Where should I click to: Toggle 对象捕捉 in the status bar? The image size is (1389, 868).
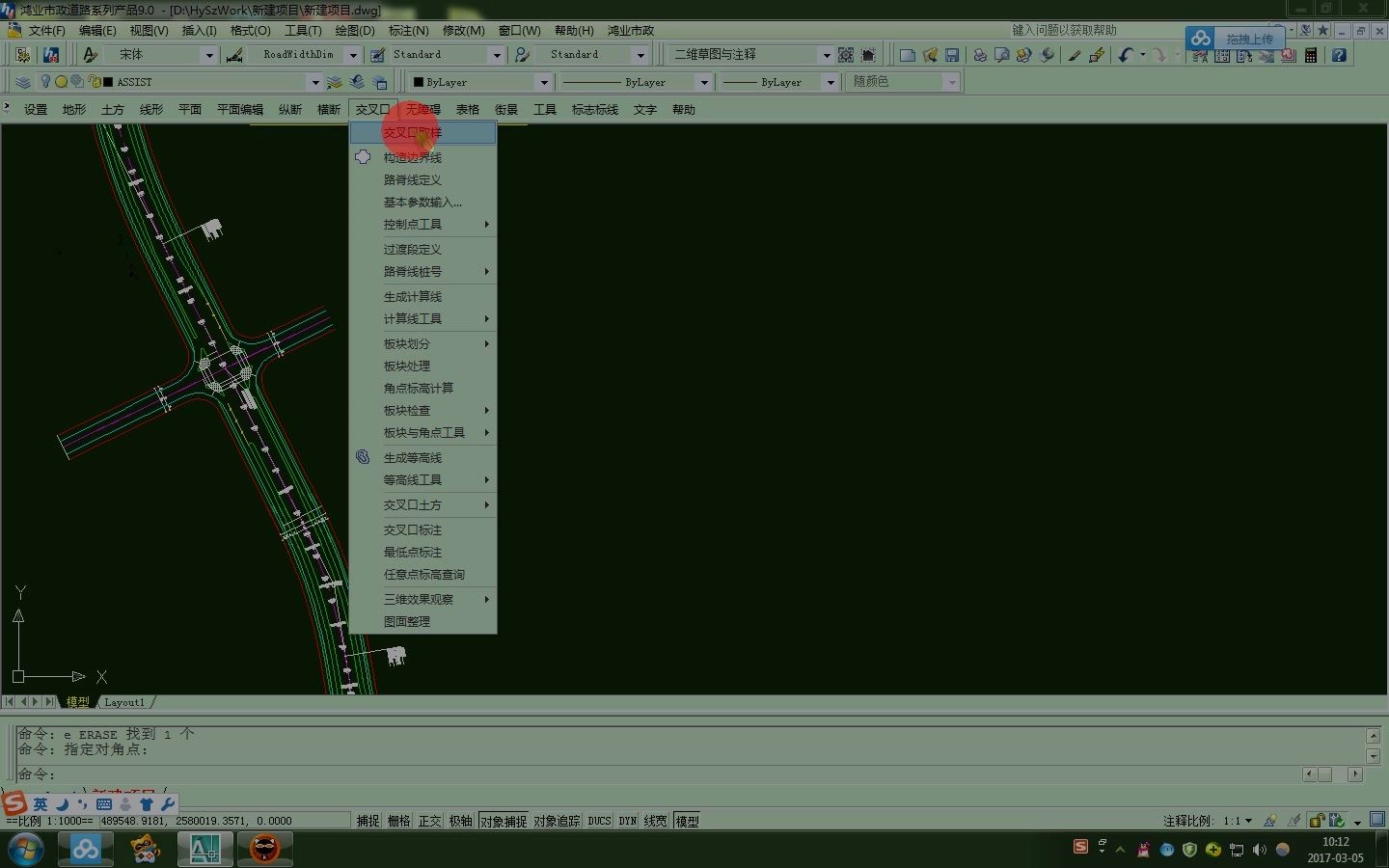(x=503, y=821)
